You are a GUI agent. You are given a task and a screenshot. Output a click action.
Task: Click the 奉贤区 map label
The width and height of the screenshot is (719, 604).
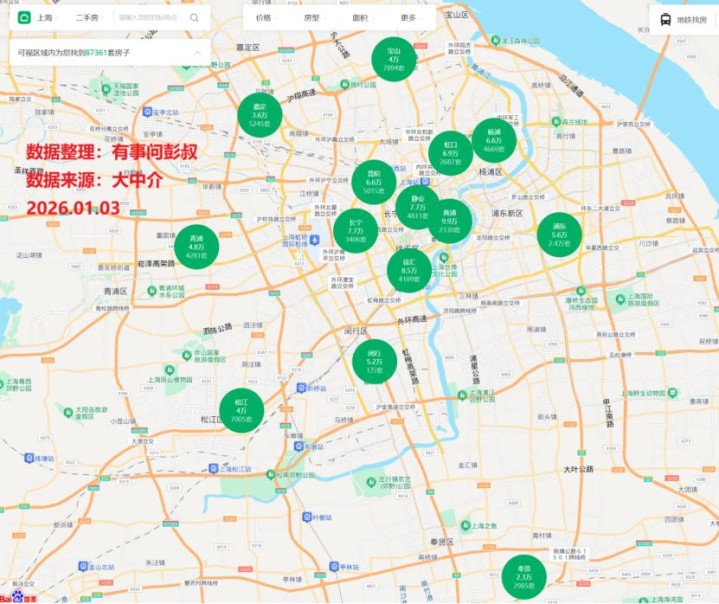click(442, 542)
